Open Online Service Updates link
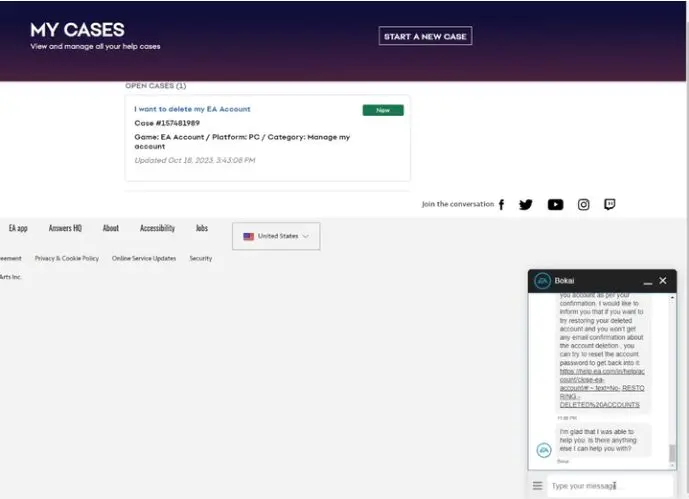Image resolution: width=689 pixels, height=499 pixels. (x=144, y=258)
